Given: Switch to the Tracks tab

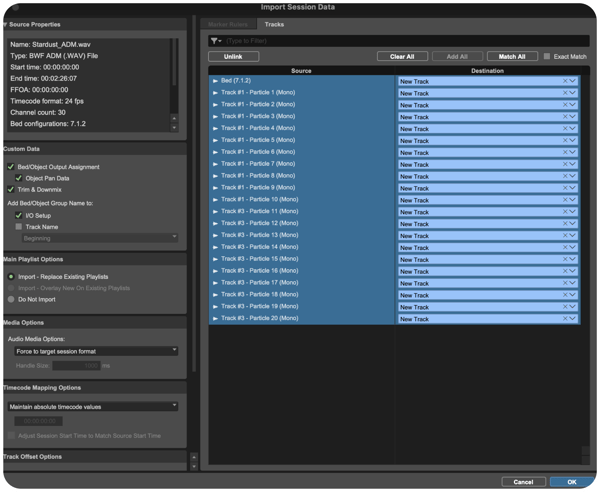Looking at the screenshot, I should point(274,24).
